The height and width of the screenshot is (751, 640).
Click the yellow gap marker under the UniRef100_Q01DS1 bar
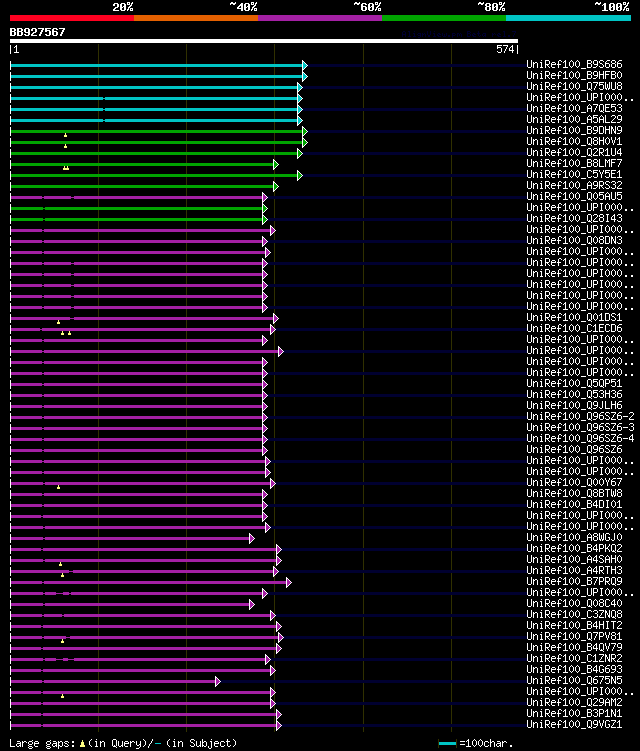tap(58, 322)
